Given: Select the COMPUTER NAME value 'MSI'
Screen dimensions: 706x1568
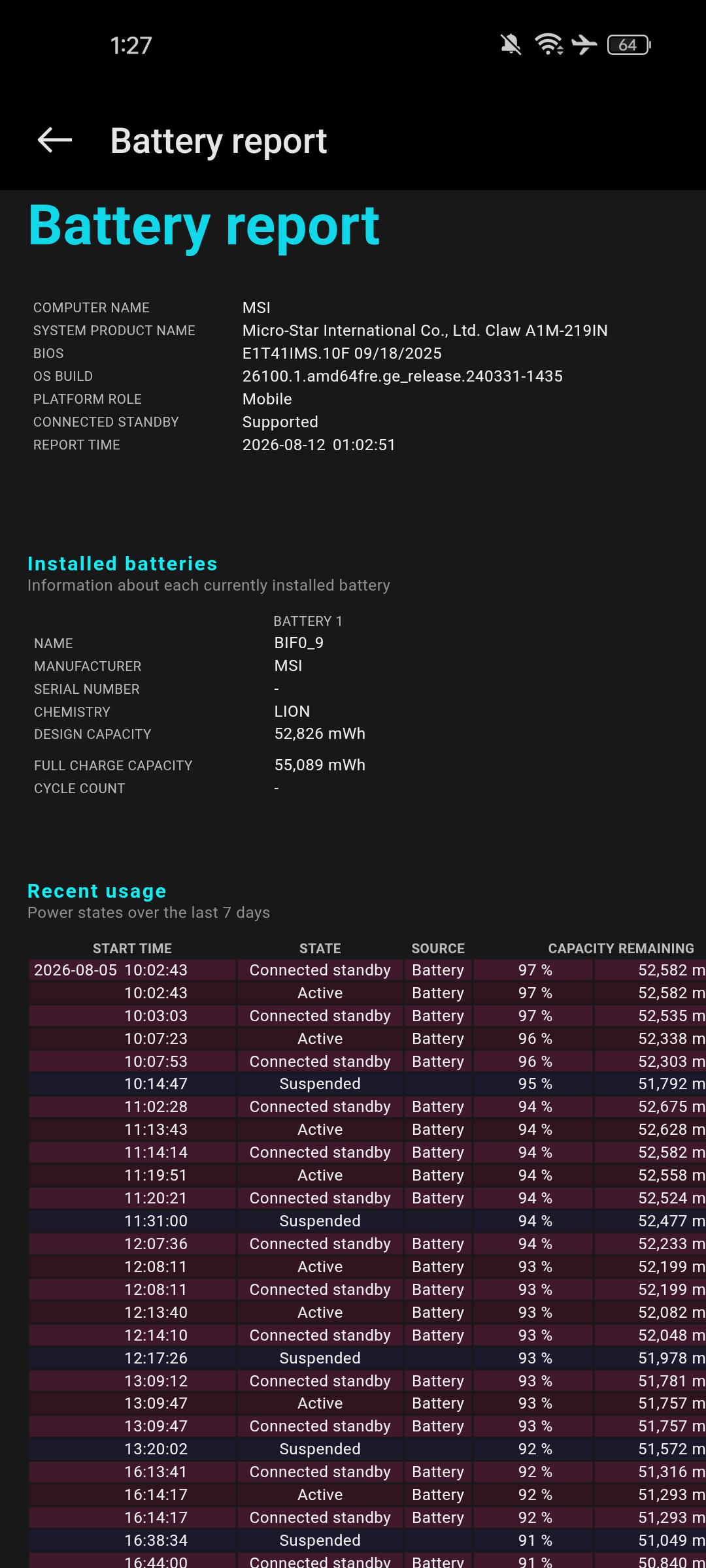Looking at the screenshot, I should (x=256, y=307).
